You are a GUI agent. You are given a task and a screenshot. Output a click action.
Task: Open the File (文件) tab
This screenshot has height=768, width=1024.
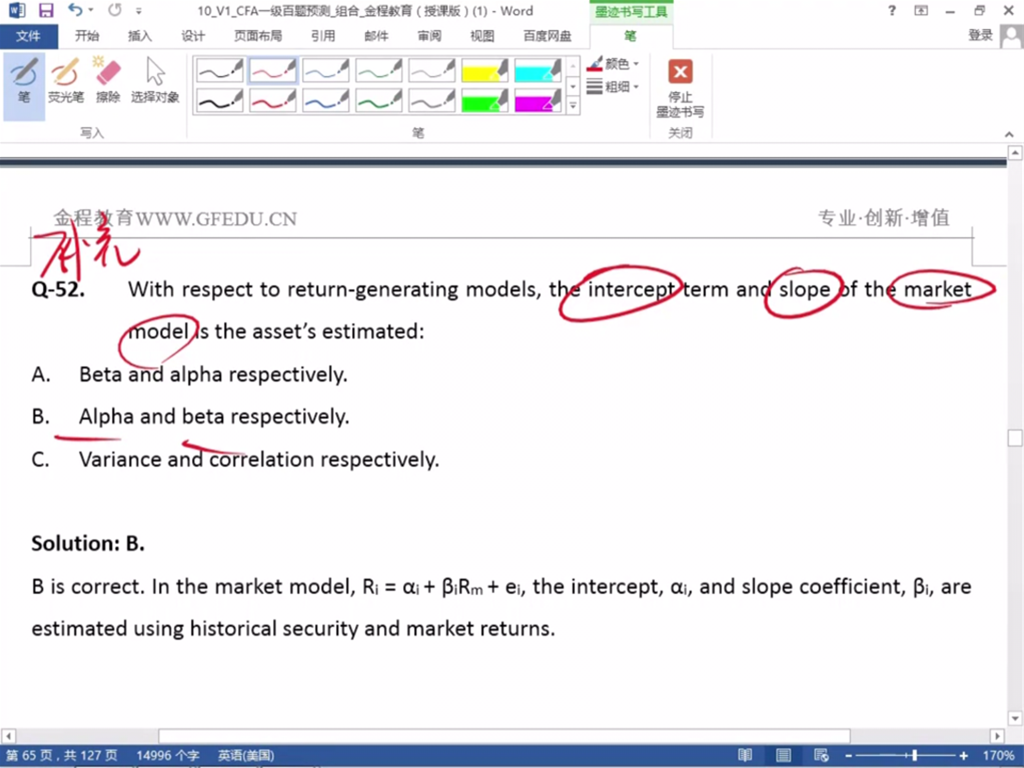[x=28, y=36]
